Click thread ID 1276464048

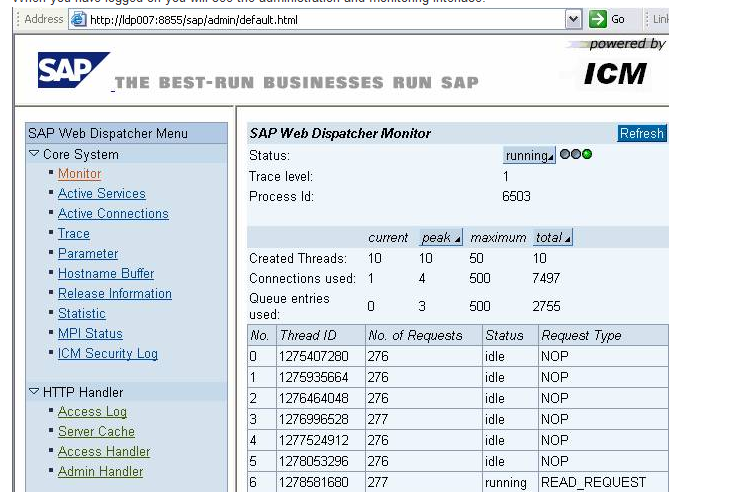314,398
